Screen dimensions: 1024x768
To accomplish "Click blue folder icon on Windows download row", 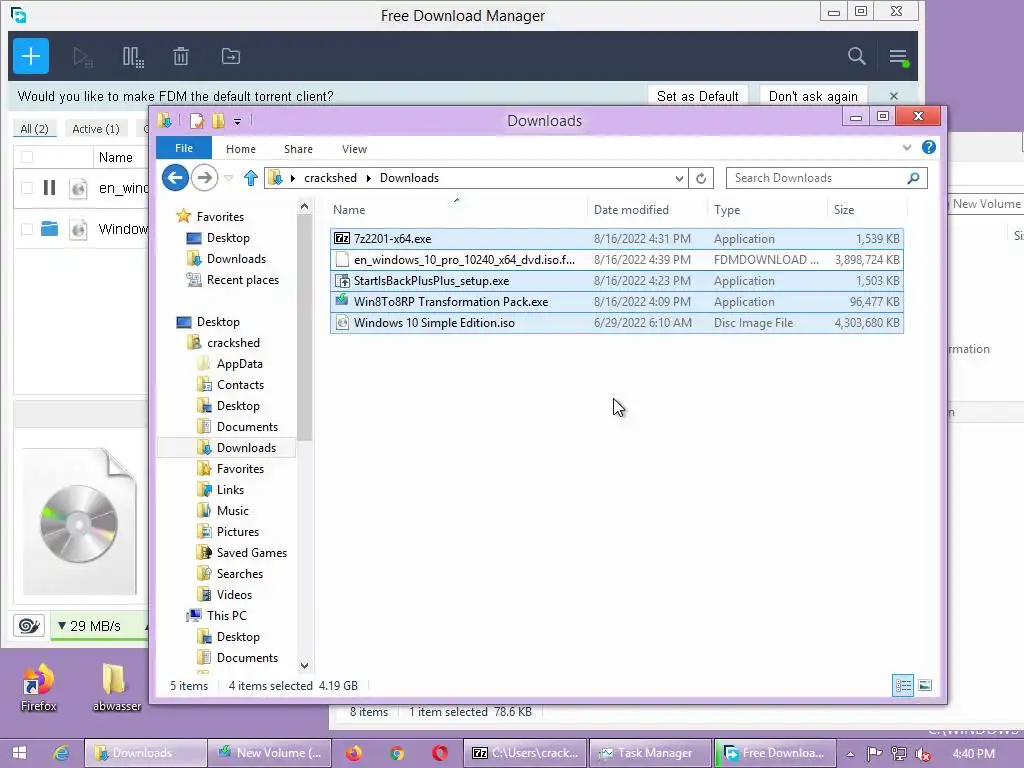I will click(49, 229).
